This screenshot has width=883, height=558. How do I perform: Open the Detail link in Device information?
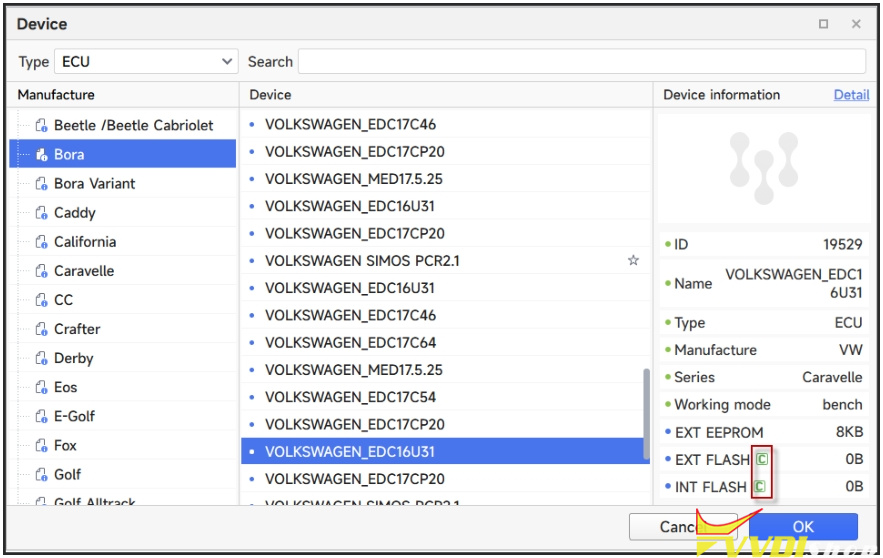pos(851,95)
